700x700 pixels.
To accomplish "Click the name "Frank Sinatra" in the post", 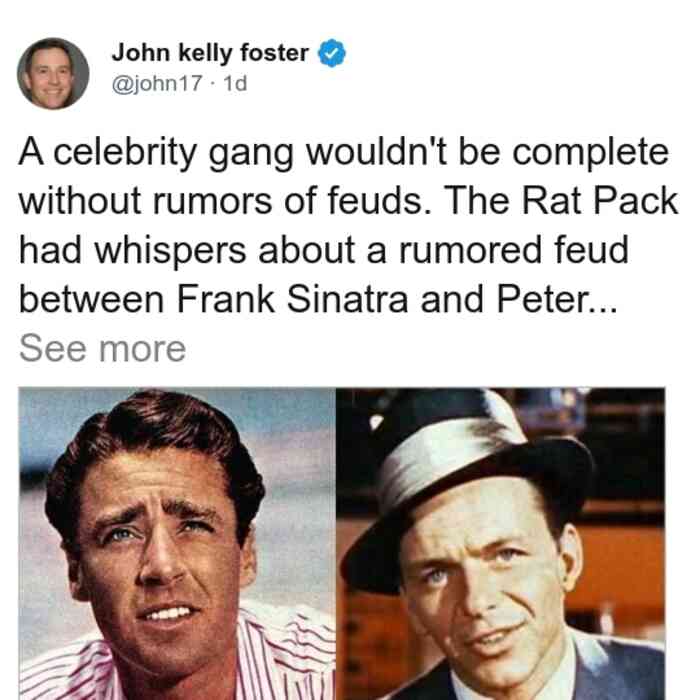I will tap(292, 299).
